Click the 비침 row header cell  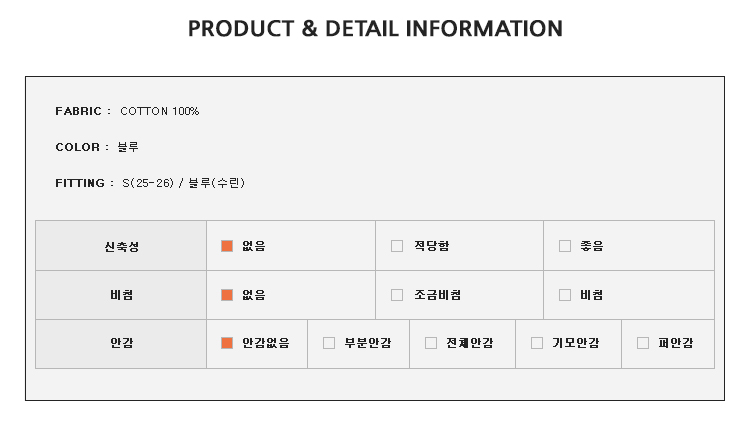(121, 295)
